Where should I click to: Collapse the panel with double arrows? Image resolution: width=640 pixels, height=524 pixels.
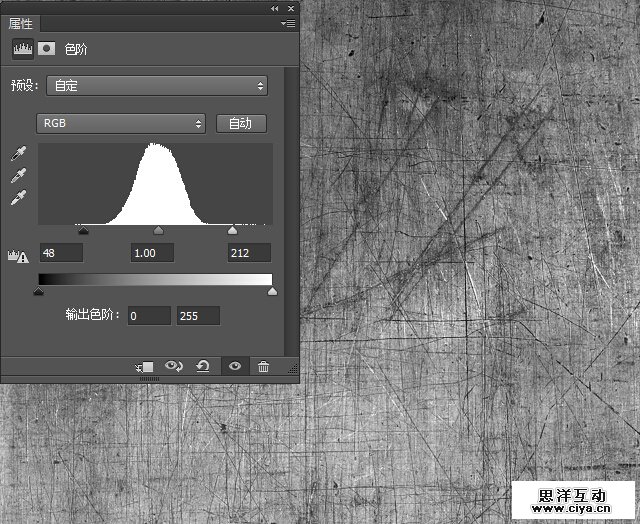(275, 8)
